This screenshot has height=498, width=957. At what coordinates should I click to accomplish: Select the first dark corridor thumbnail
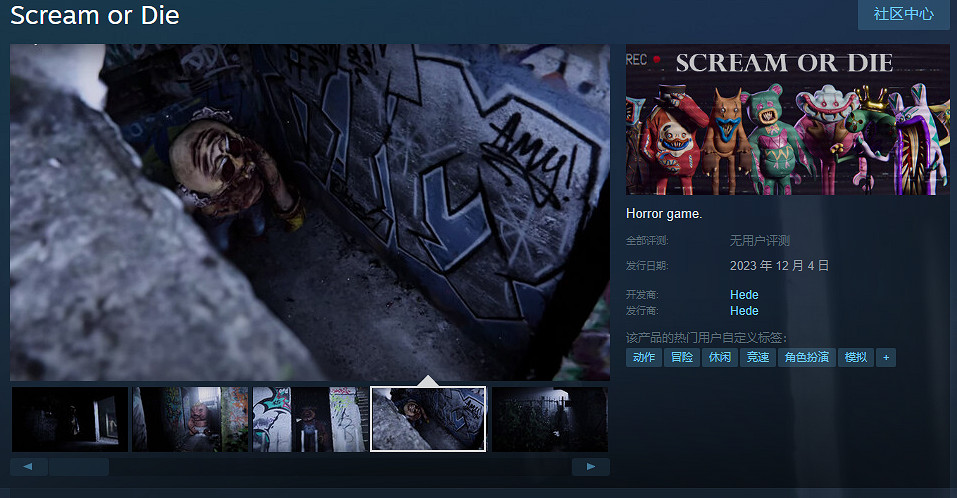(70, 419)
